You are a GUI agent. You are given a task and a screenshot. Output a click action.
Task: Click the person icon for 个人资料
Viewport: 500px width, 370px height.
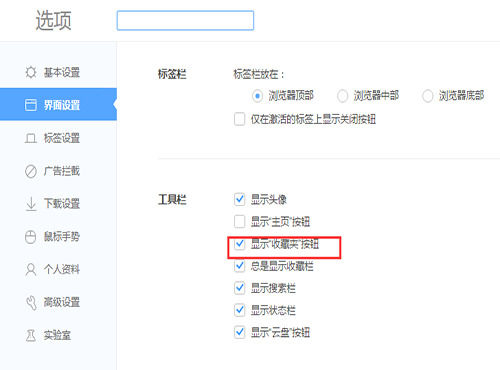click(31, 269)
